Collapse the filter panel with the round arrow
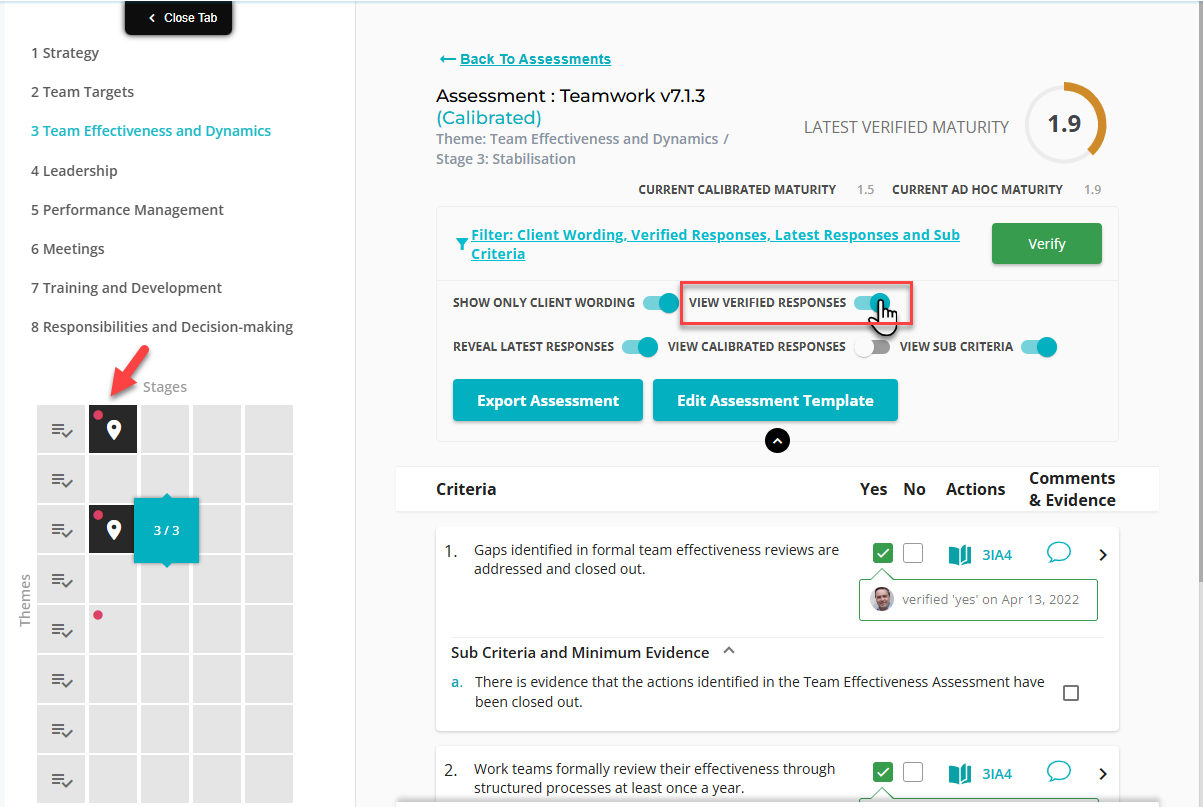The image size is (1203, 807). click(x=777, y=440)
